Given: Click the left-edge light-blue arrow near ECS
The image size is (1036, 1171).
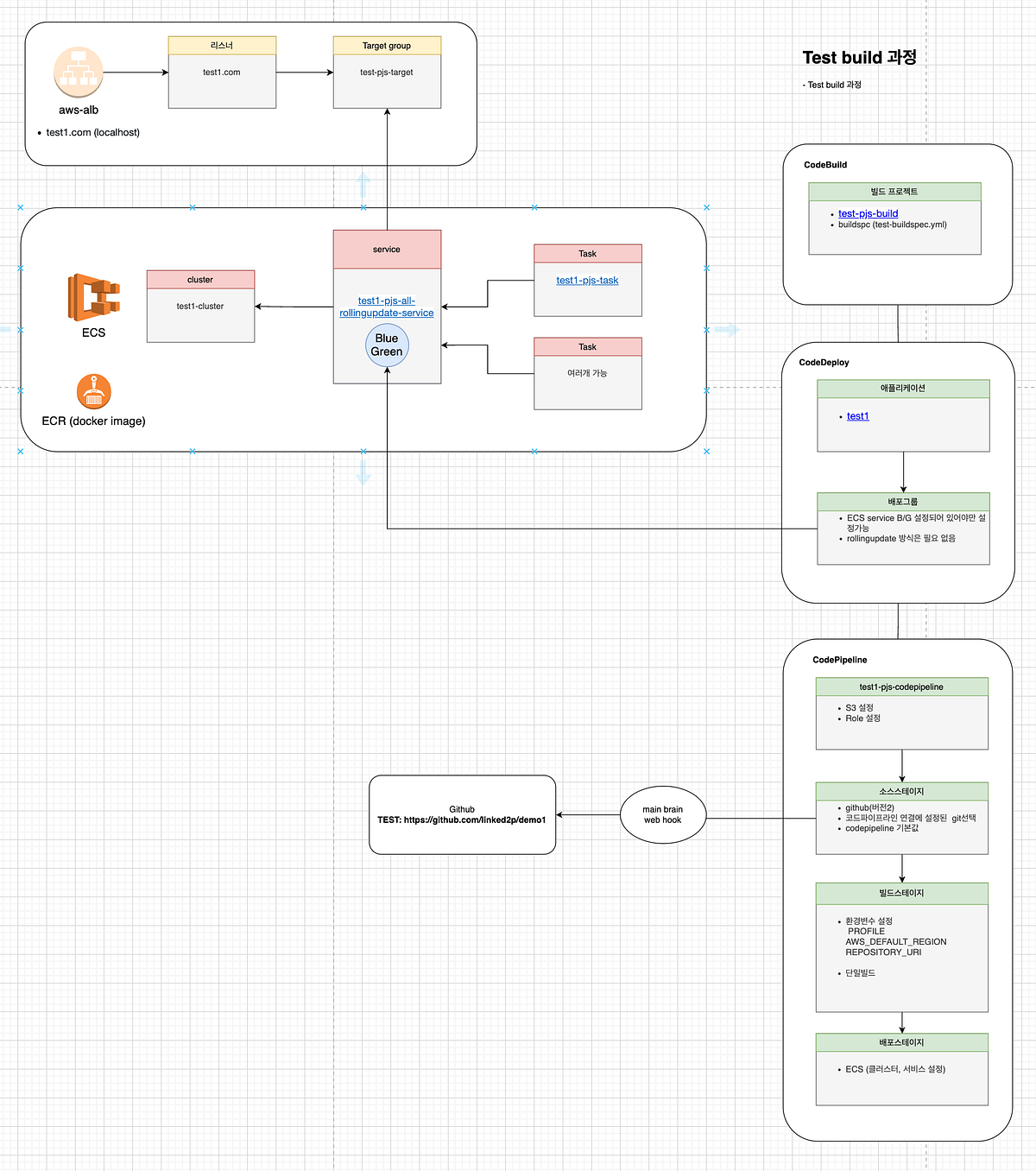Looking at the screenshot, I should tap(5, 328).
